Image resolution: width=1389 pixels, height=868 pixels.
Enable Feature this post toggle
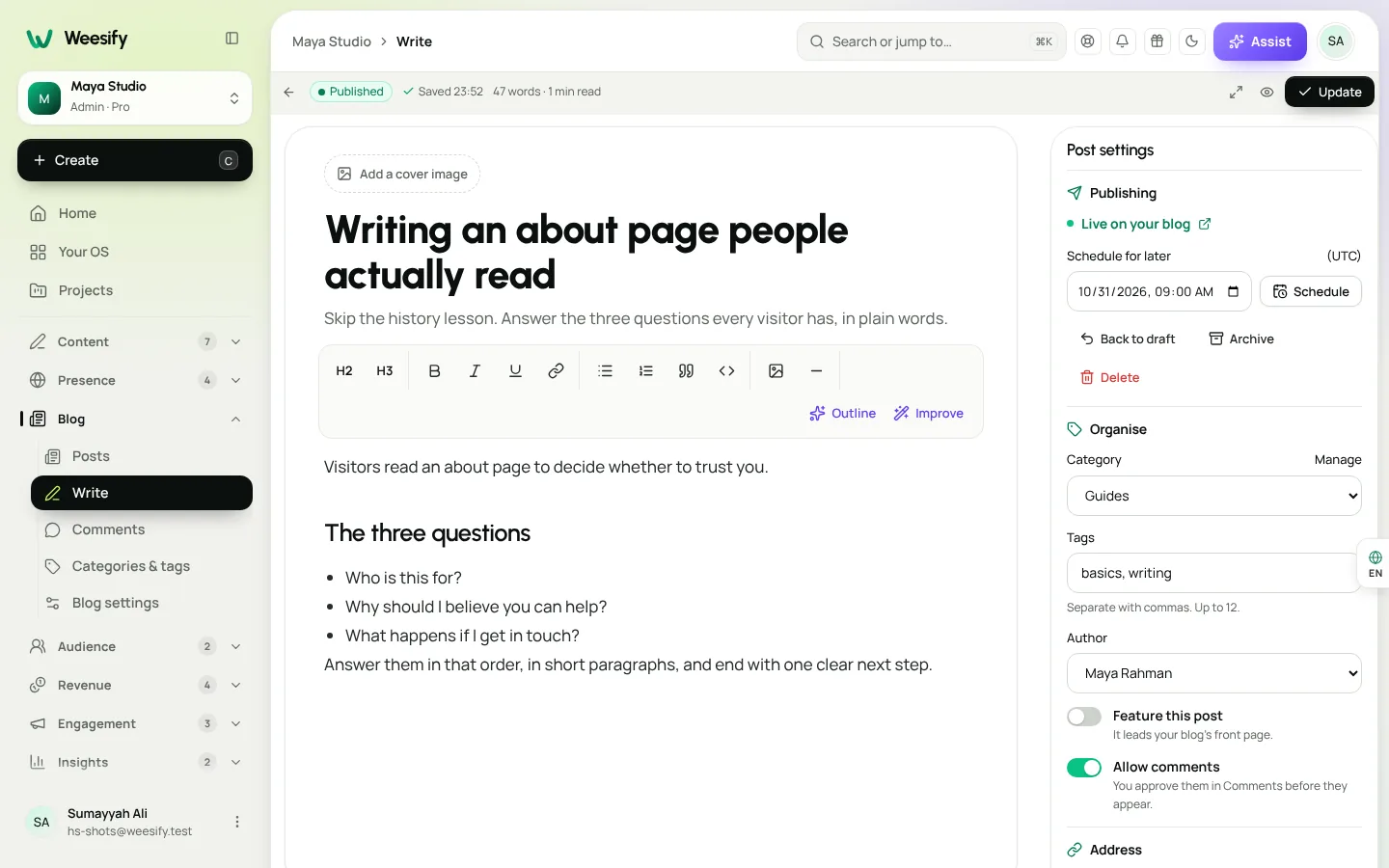pos(1084,717)
